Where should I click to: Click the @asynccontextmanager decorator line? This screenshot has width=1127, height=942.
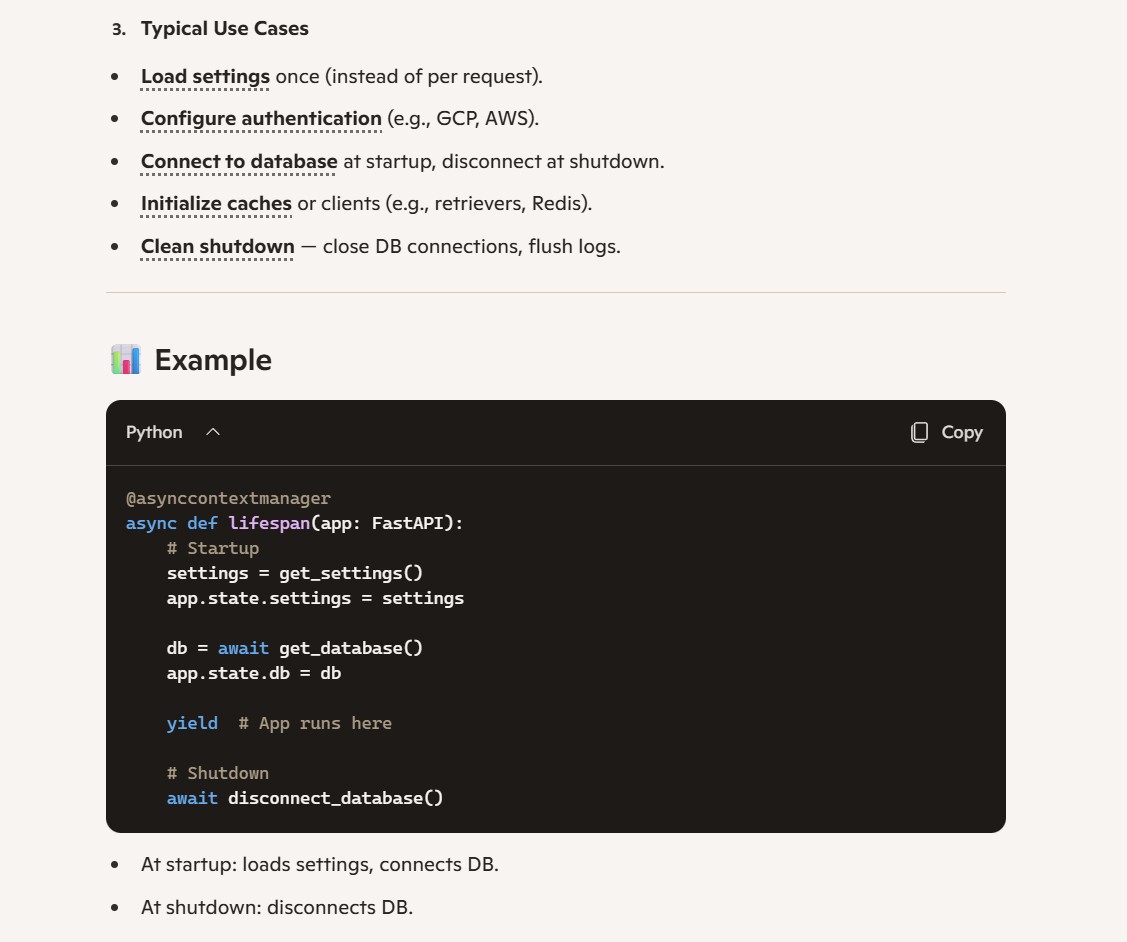pos(228,498)
